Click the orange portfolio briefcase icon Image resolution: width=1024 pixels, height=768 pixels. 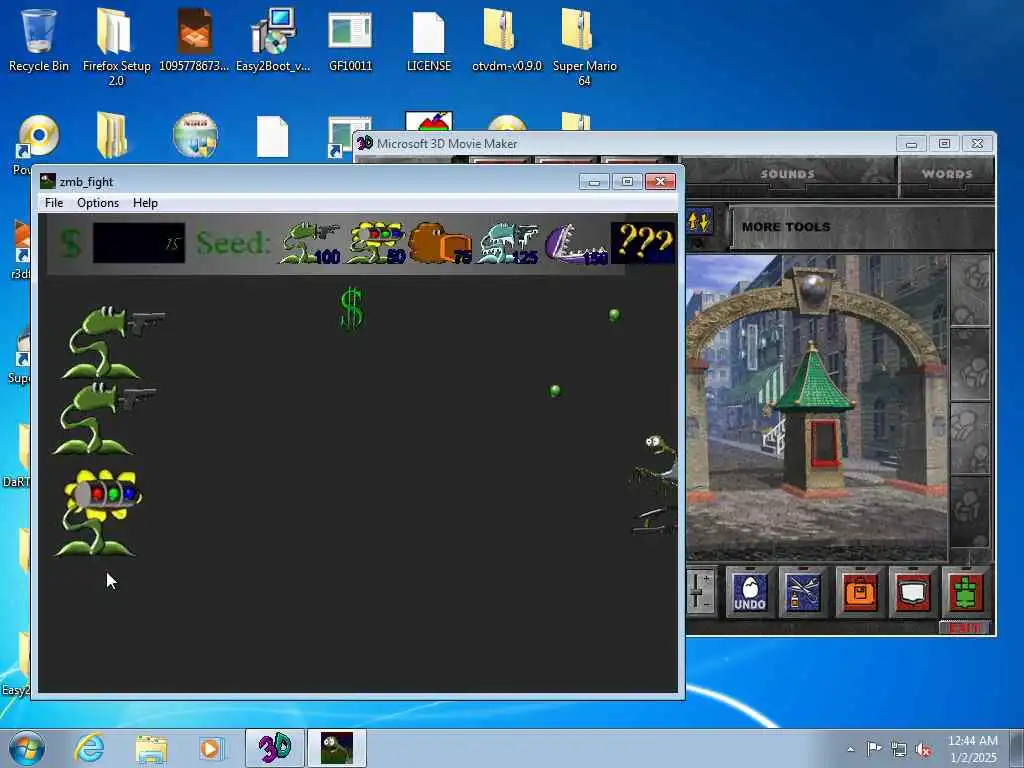click(x=860, y=592)
